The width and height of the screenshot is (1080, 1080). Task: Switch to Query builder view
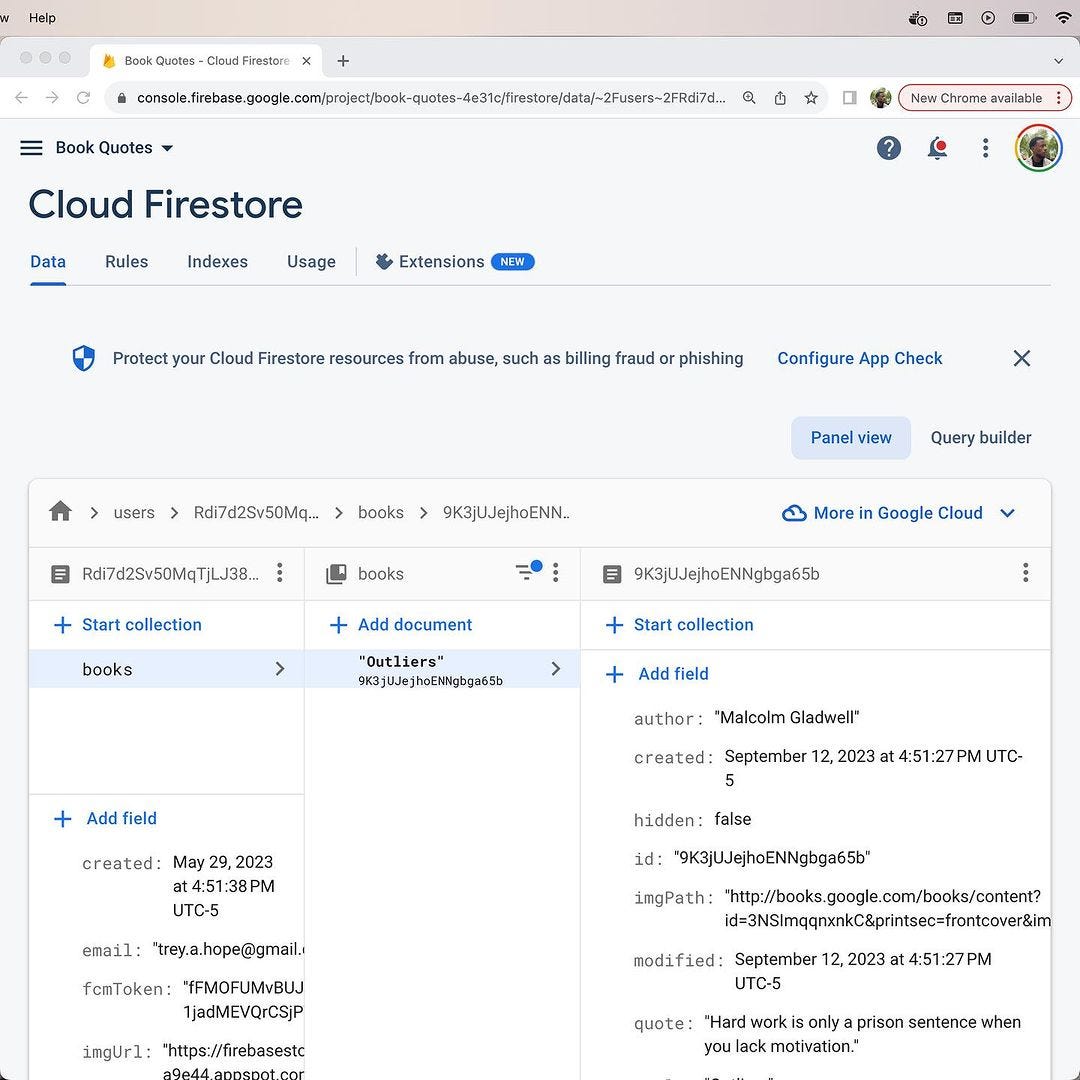pyautogui.click(x=980, y=438)
